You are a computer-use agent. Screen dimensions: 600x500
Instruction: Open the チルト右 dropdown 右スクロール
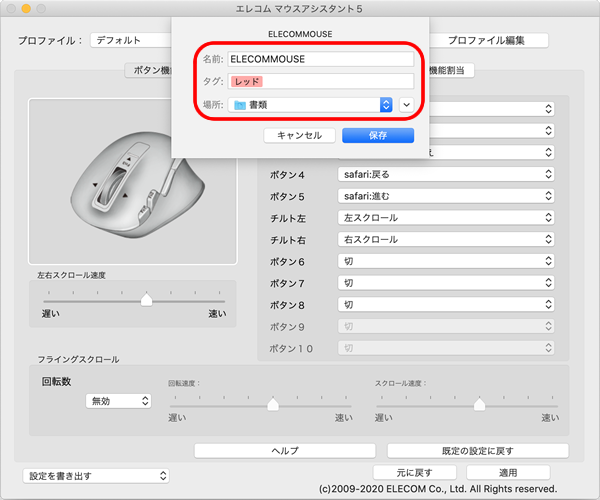(446, 239)
